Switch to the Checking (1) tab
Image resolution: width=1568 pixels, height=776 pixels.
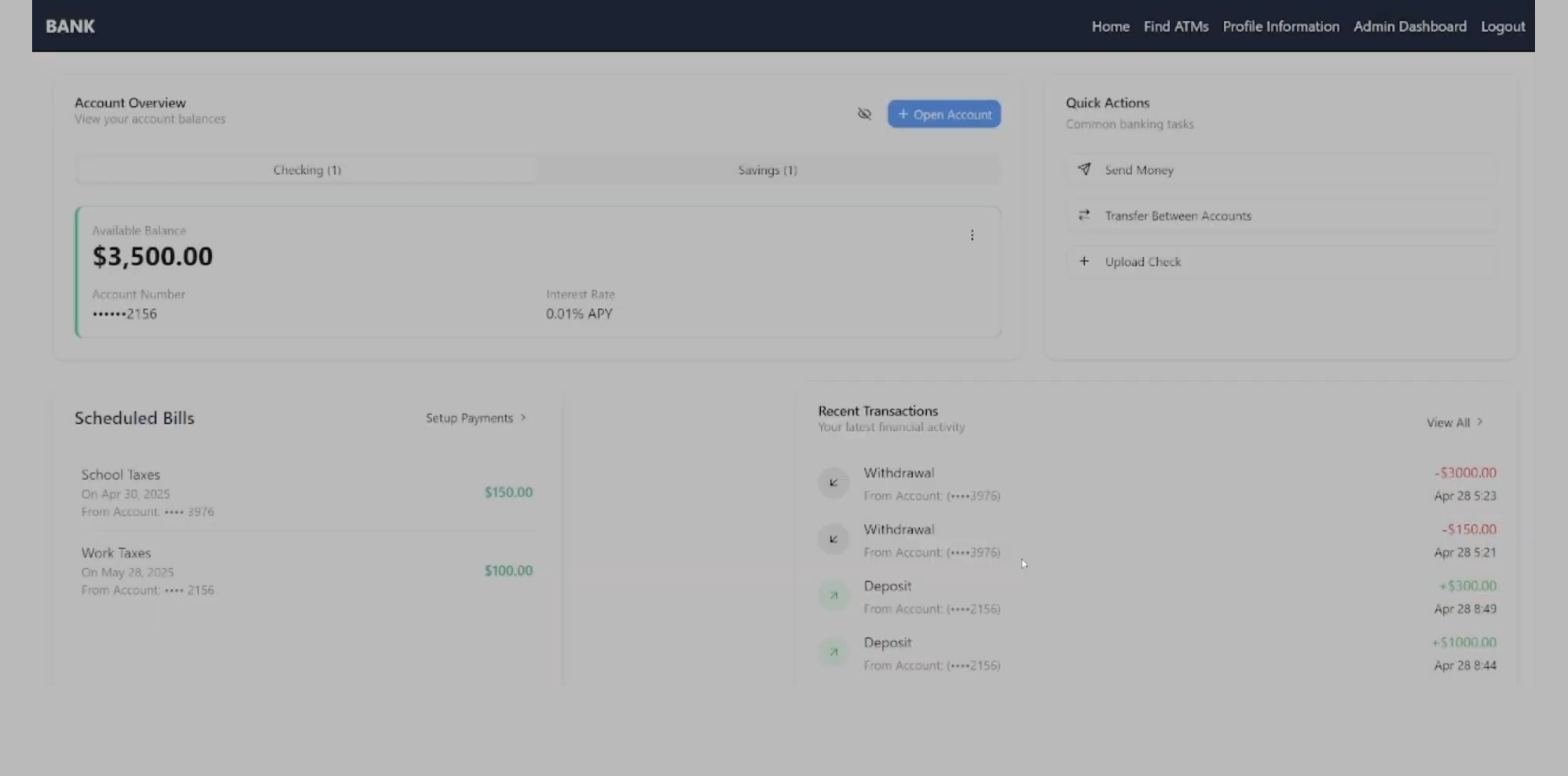[x=306, y=170]
